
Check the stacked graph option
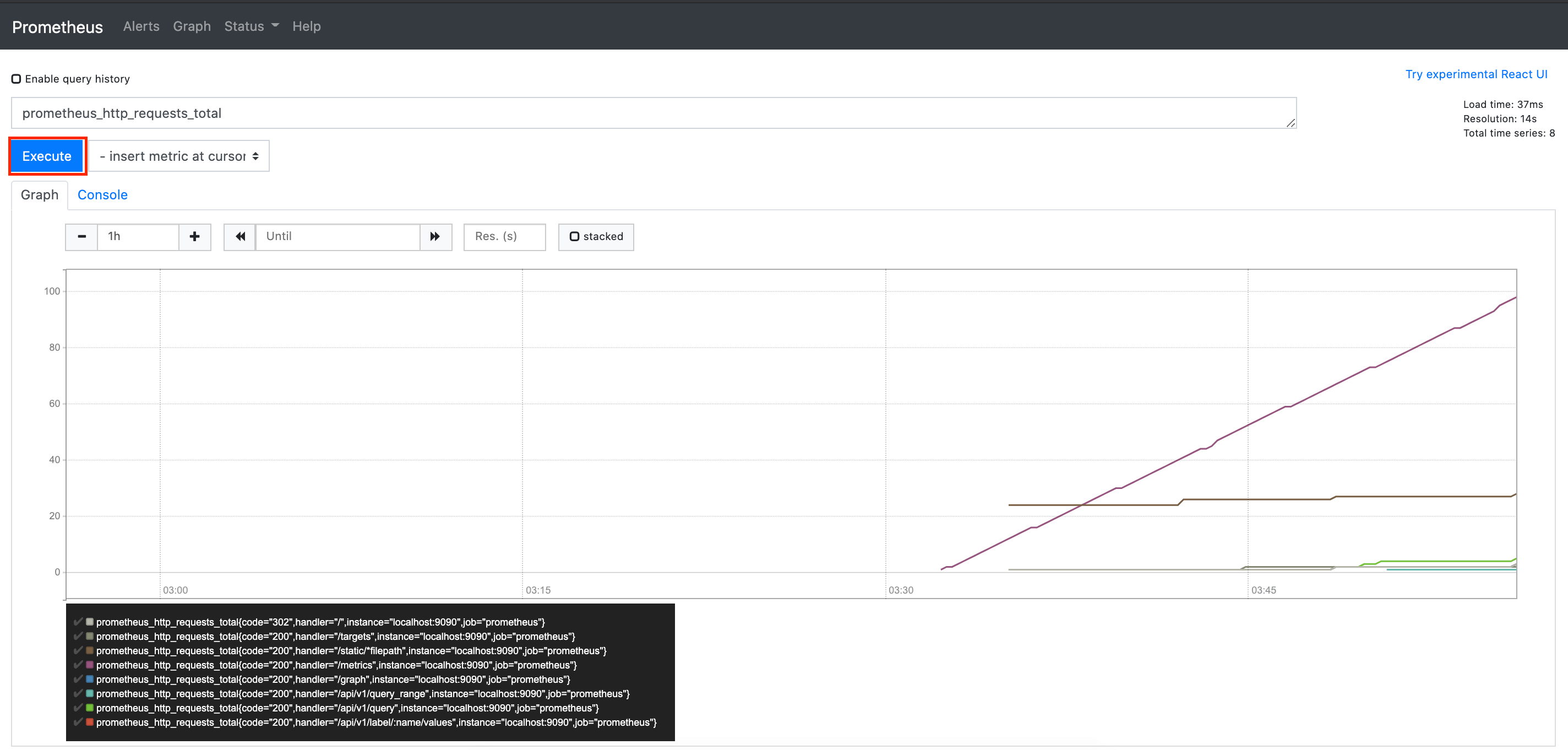[574, 237]
